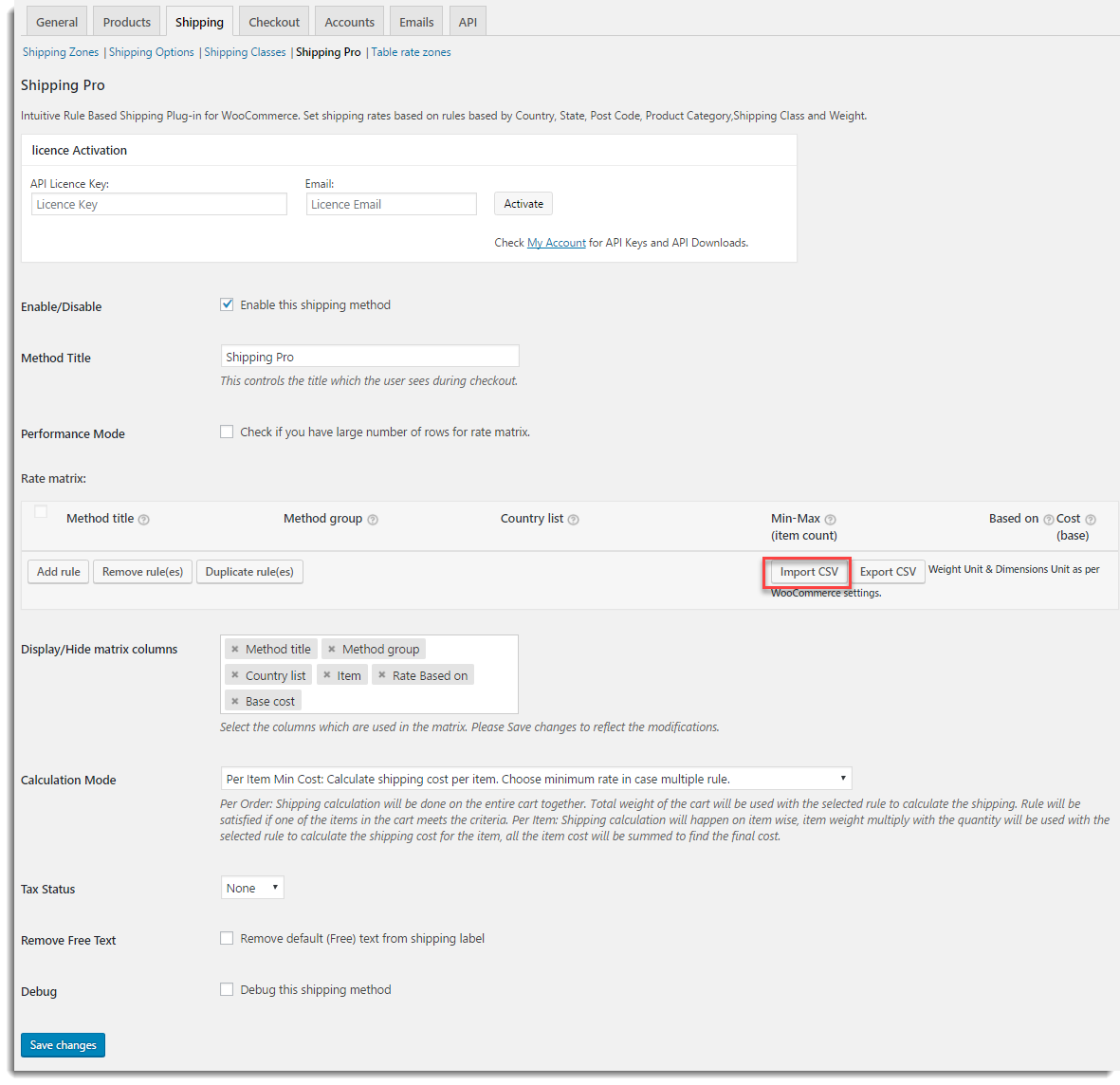Open help tooltip beside Method title column
This screenshot has height=1085, width=1120.
(143, 520)
